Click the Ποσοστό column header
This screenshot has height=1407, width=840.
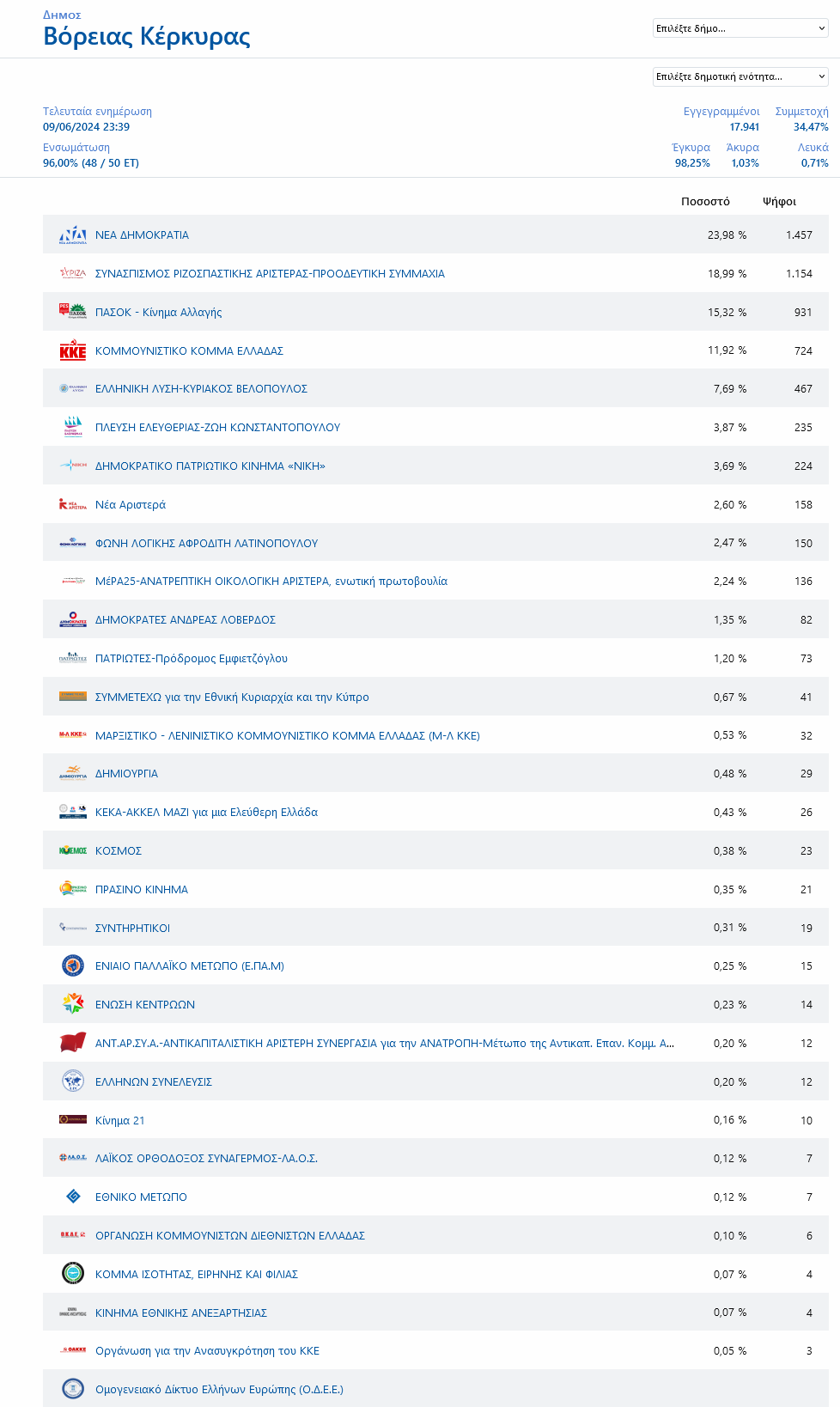click(x=705, y=202)
